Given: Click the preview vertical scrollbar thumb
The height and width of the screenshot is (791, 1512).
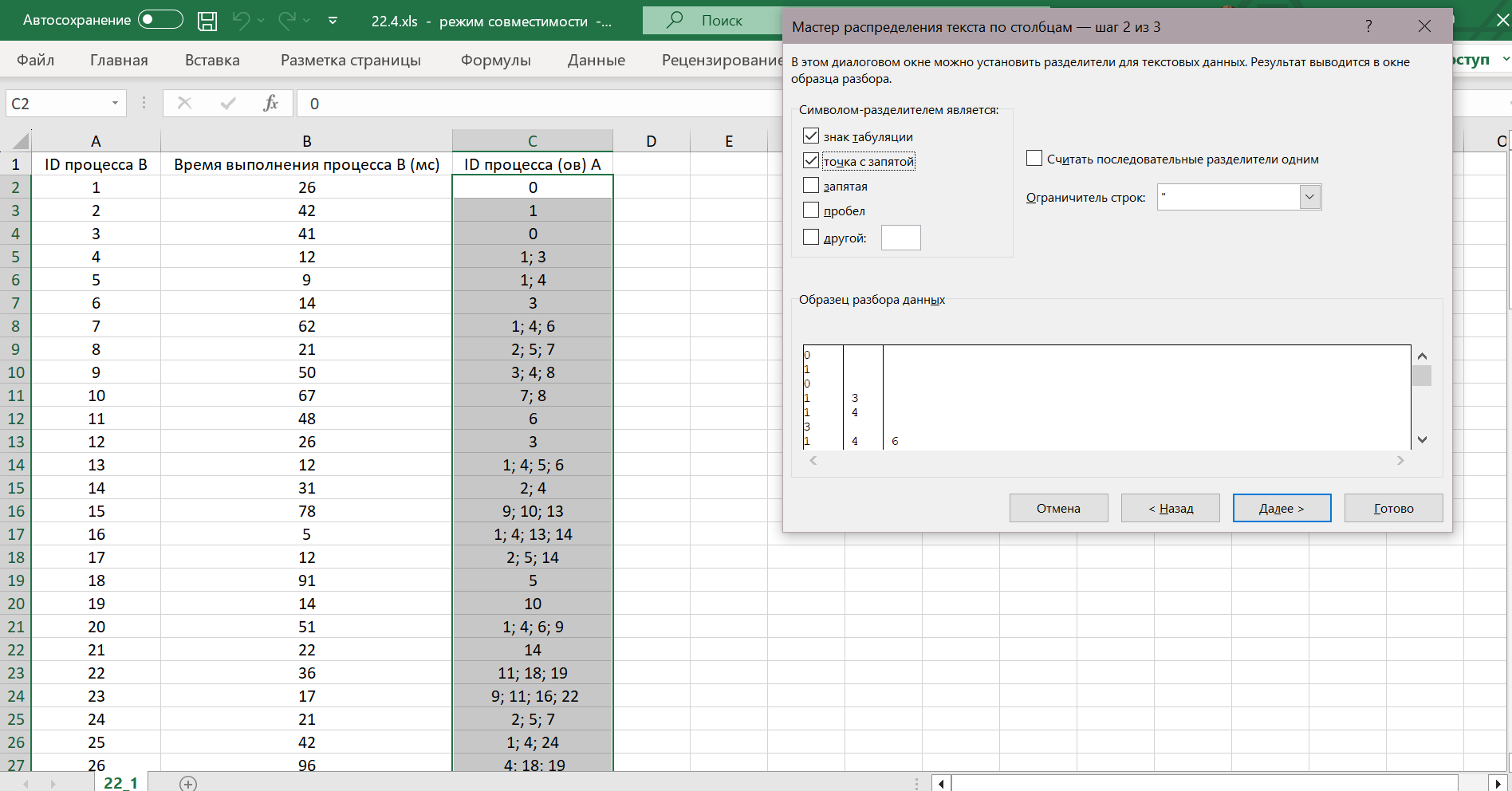Looking at the screenshot, I should pyautogui.click(x=1422, y=376).
